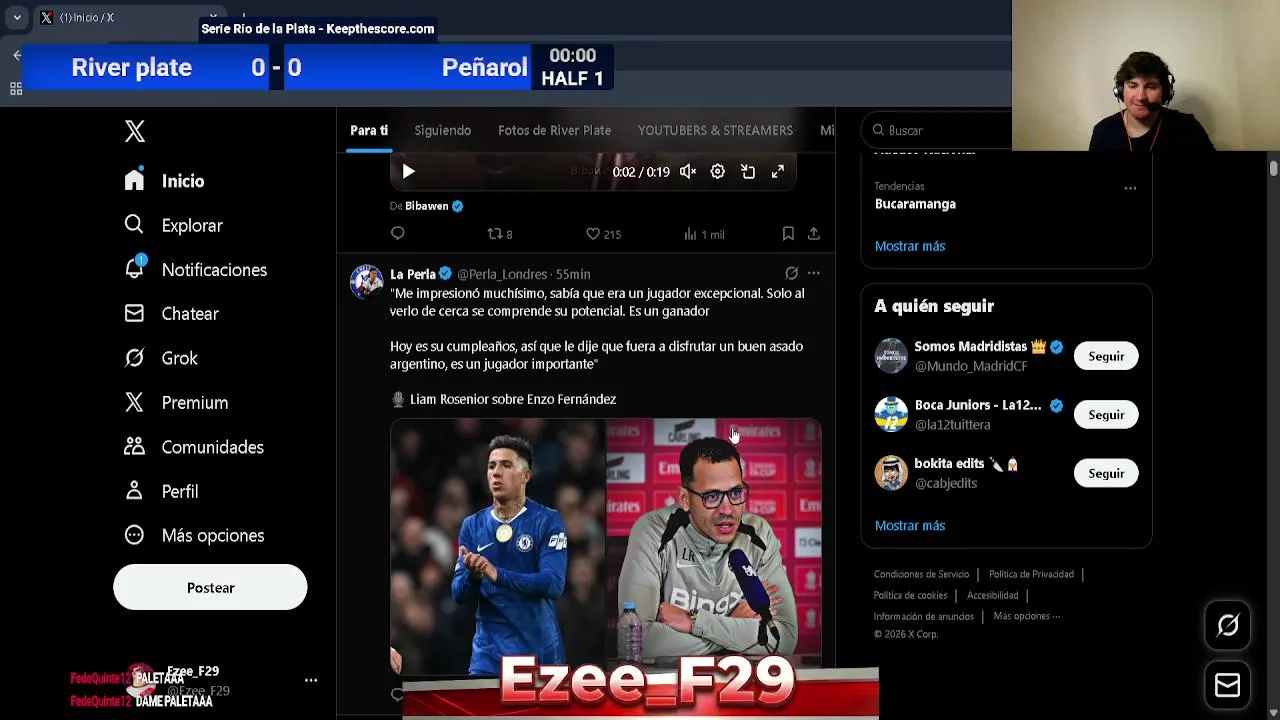Open La Perla account name
This screenshot has height=720, width=1280.
coord(413,274)
